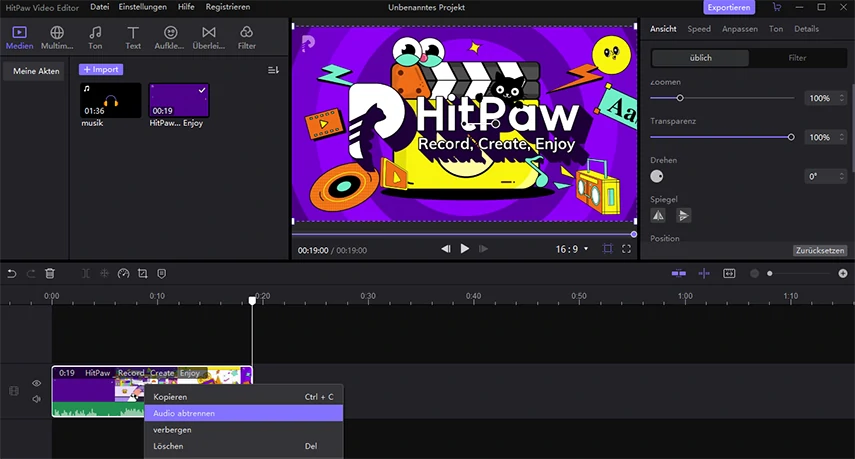The height and width of the screenshot is (459, 855).
Task: Click the shopping cart icon
Action: 776,7
